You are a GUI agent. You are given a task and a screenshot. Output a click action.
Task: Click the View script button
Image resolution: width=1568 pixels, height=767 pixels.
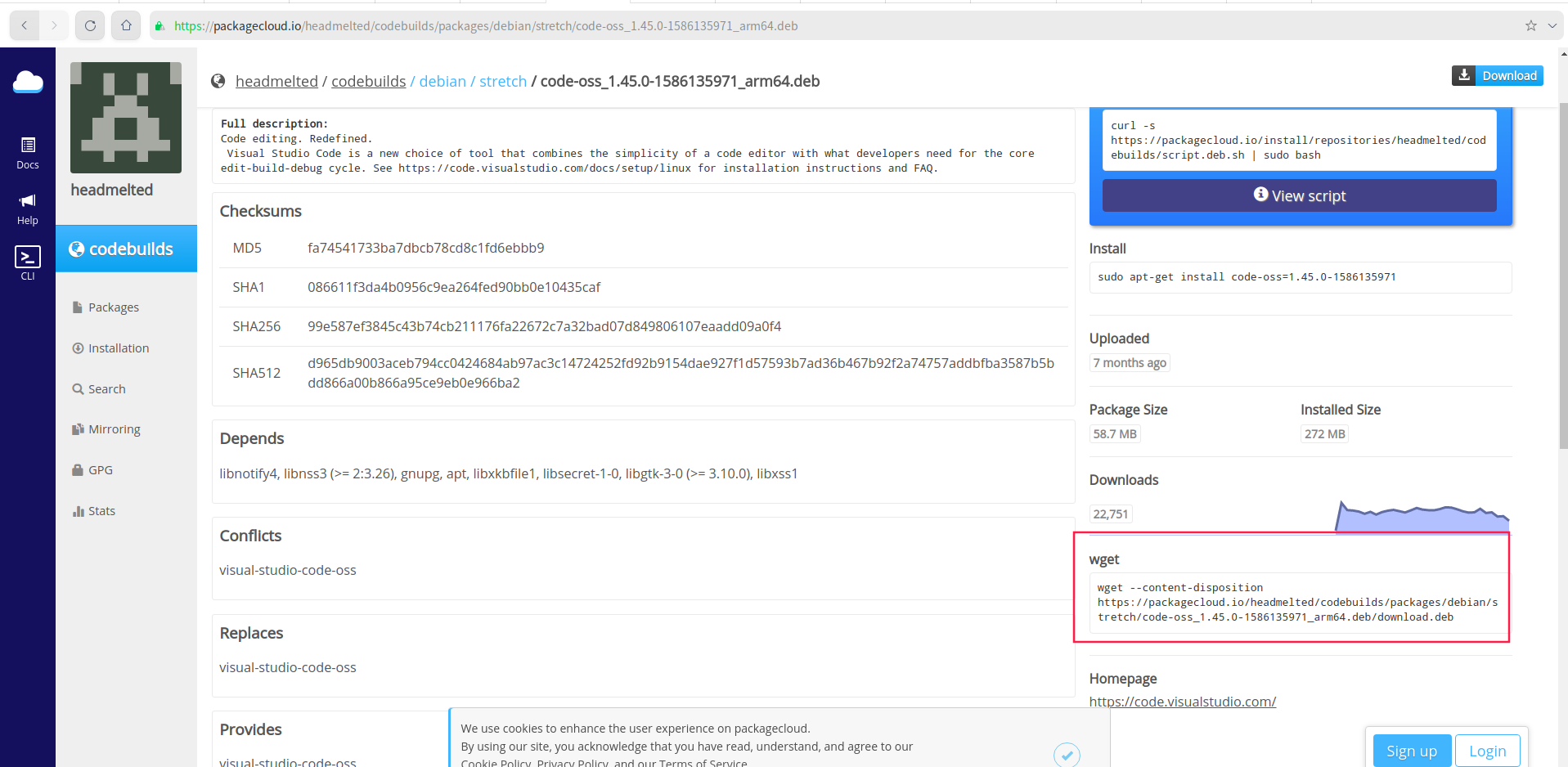click(x=1299, y=195)
